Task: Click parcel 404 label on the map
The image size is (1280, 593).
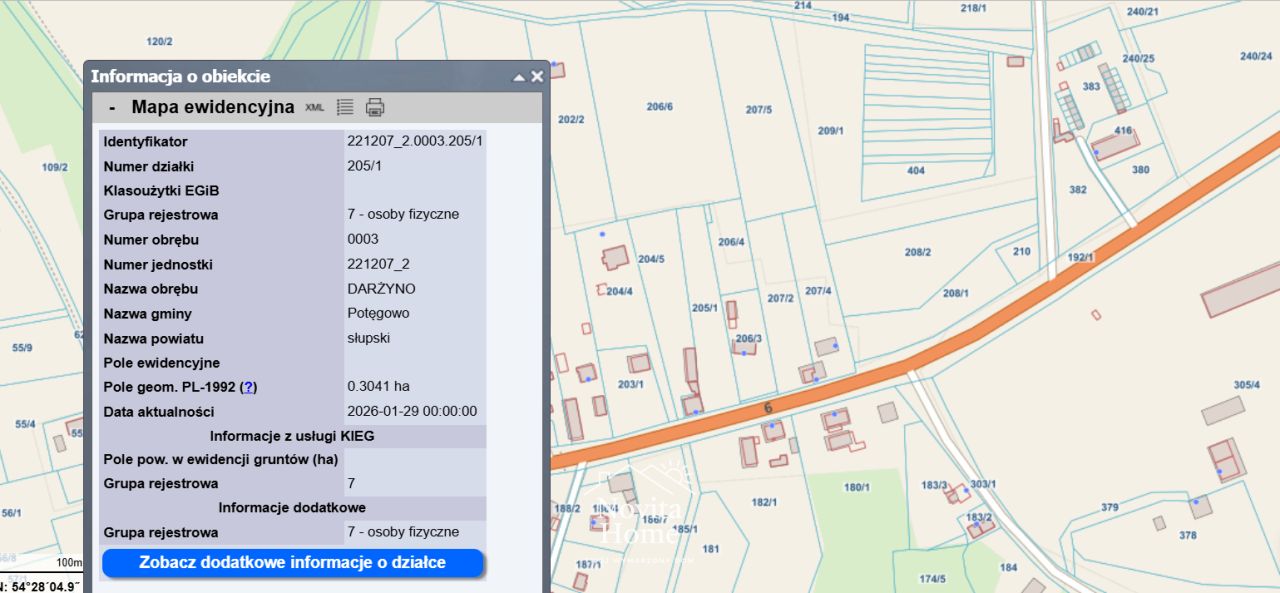Action: pyautogui.click(x=916, y=171)
